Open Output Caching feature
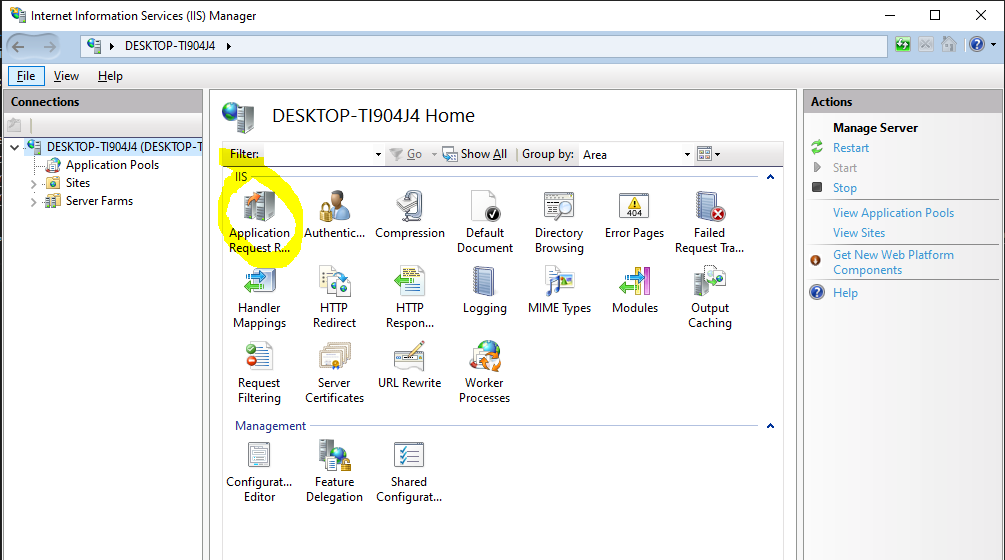The width and height of the screenshot is (1005, 560). (x=710, y=297)
